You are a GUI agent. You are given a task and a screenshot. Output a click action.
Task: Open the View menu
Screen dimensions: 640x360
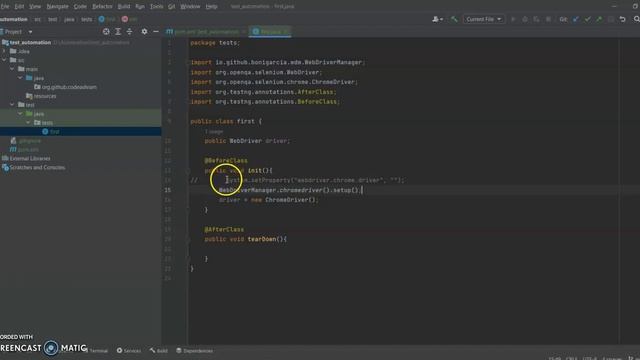click(35, 7)
